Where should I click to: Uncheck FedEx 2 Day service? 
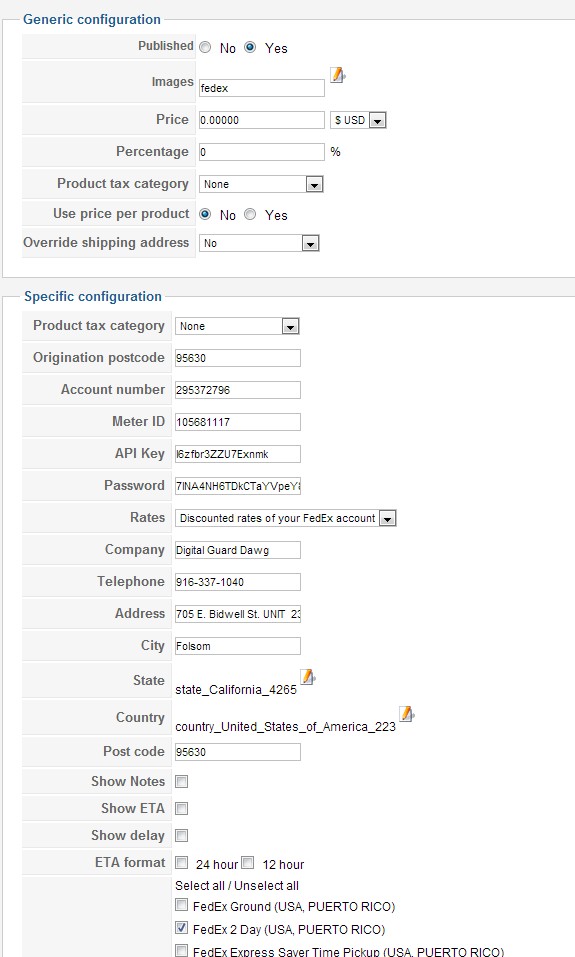pos(181,928)
